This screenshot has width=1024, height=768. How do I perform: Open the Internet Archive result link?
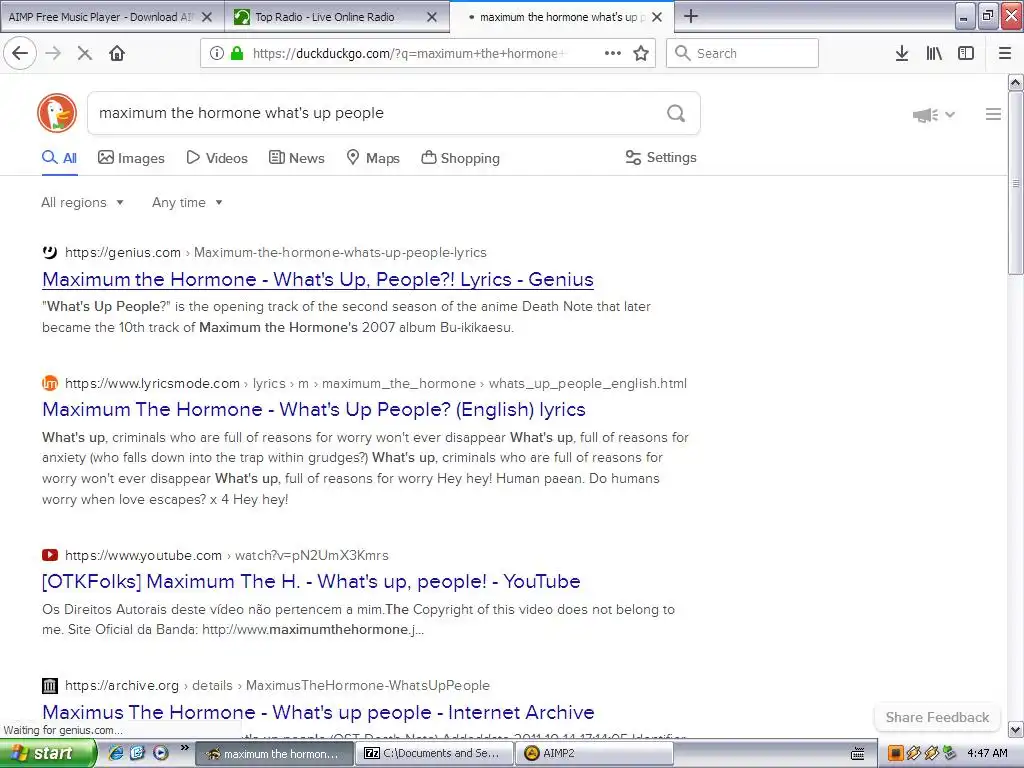[318, 712]
